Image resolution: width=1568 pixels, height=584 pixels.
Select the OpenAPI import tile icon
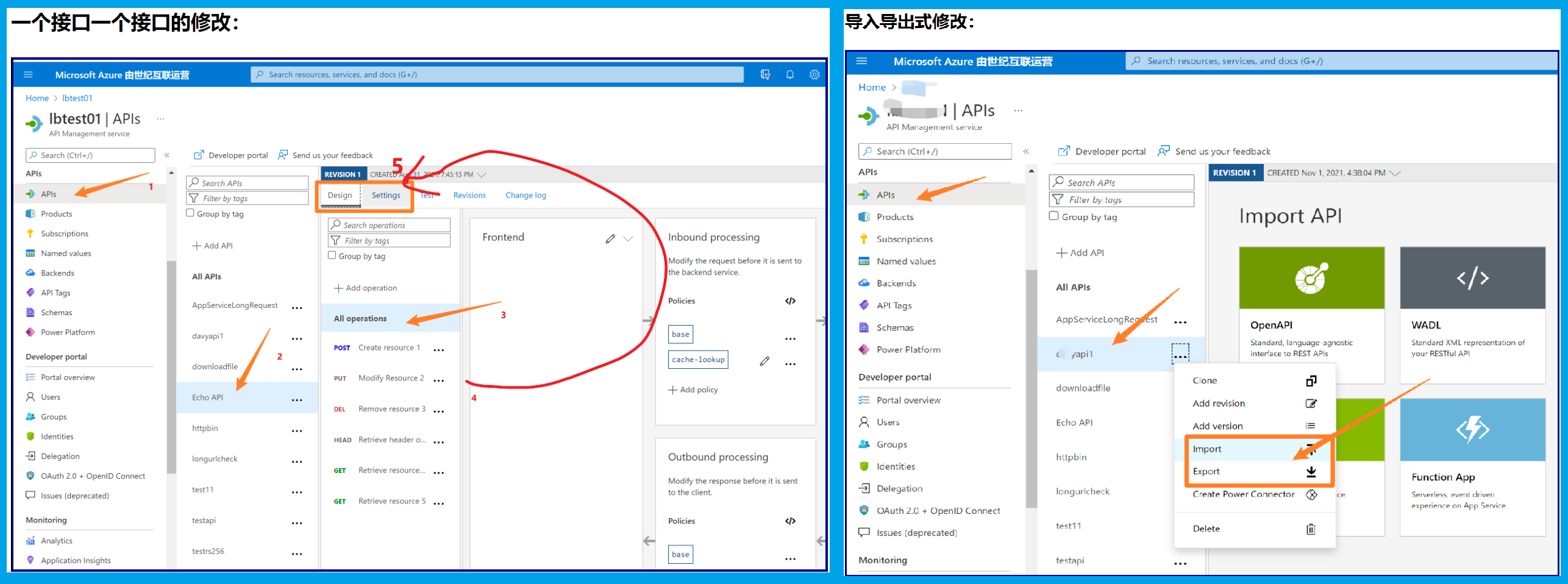1311,279
